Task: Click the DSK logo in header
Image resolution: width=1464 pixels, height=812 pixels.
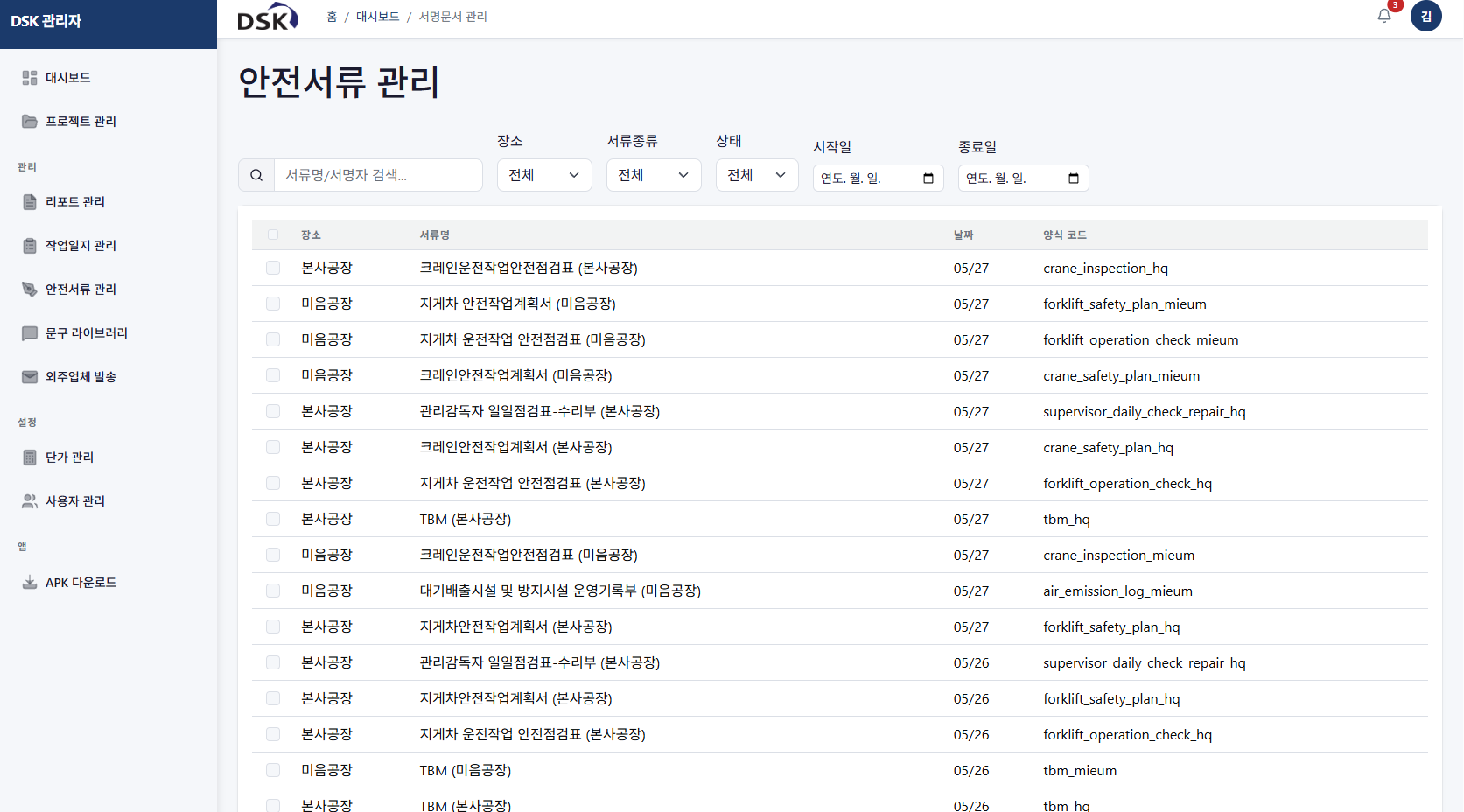Action: [268, 17]
